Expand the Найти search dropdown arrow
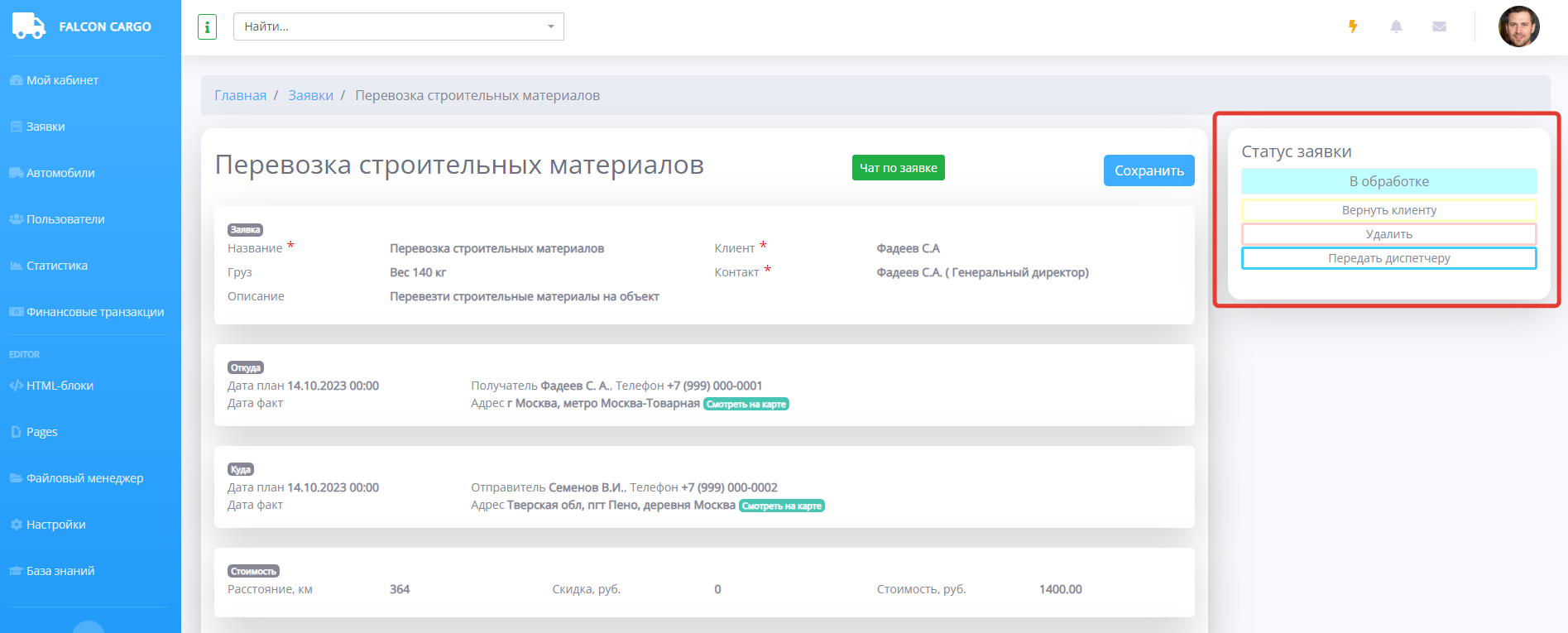 click(551, 26)
